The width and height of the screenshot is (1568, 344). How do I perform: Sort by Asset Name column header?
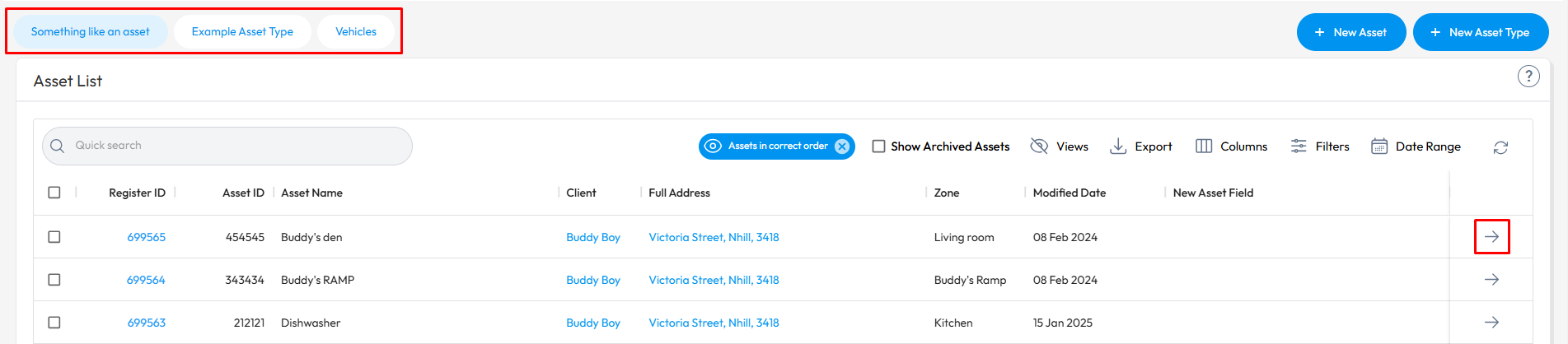[311, 193]
